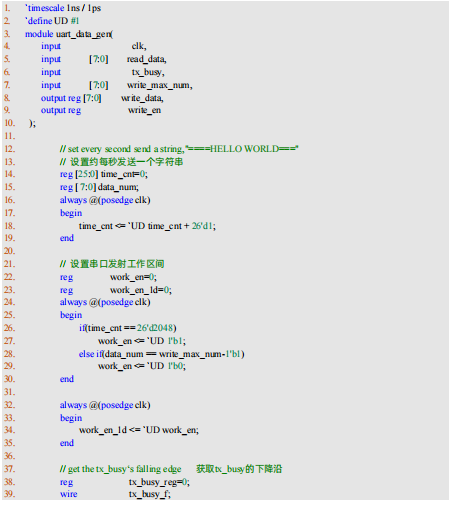Viewport: 454px width, 507px height.
Task: Click line number 31 in gutter
Action: [9, 392]
